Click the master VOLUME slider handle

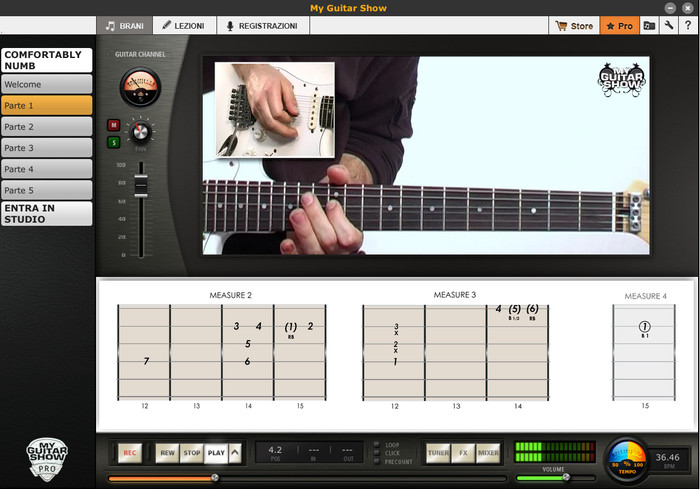[566, 477]
